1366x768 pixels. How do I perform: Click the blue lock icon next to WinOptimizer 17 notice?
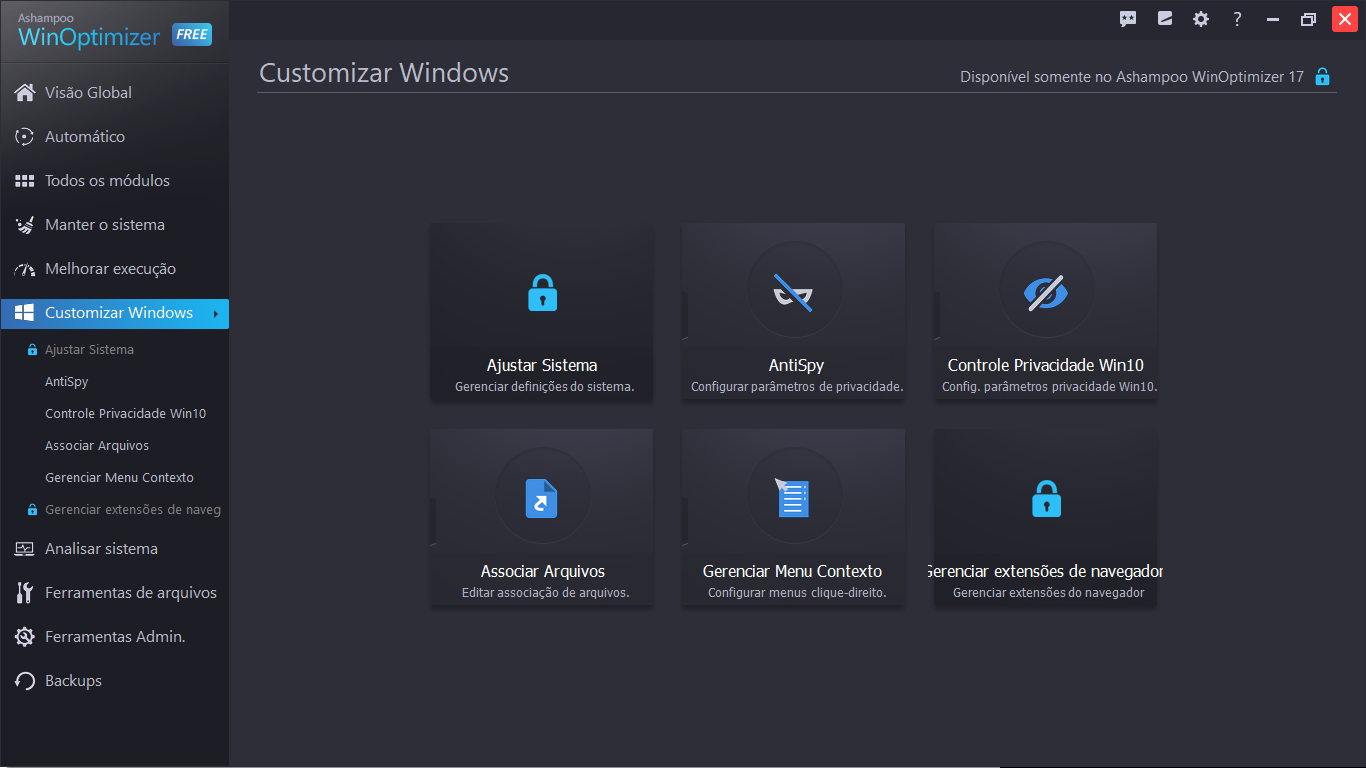1322,76
